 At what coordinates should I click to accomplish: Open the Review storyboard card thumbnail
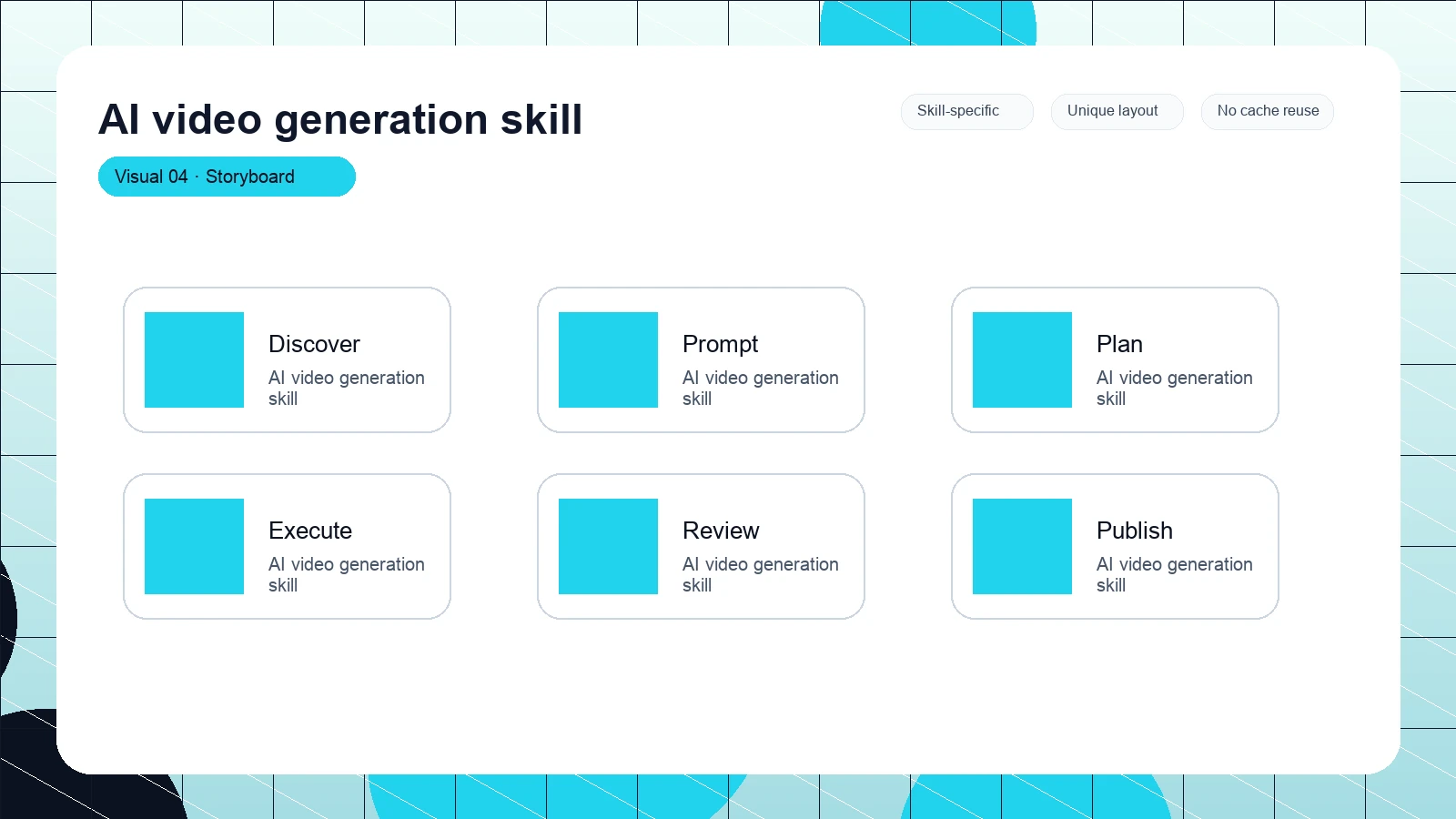(x=608, y=546)
